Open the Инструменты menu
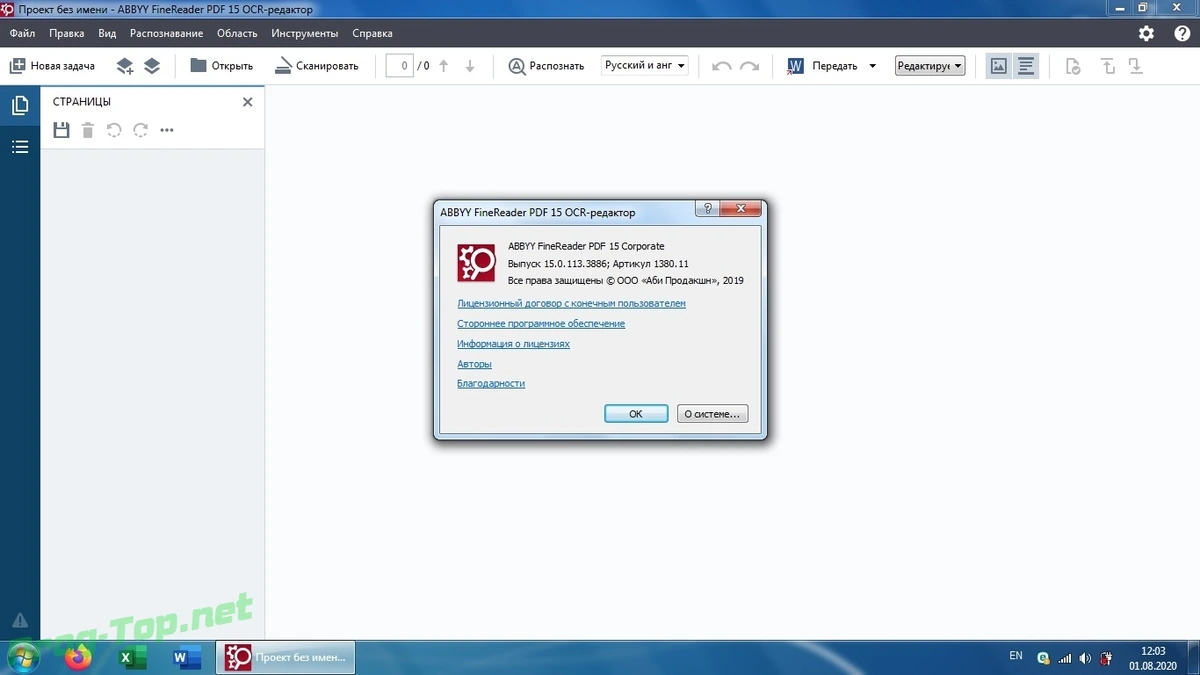Viewport: 1200px width, 675px height. pyautogui.click(x=305, y=33)
